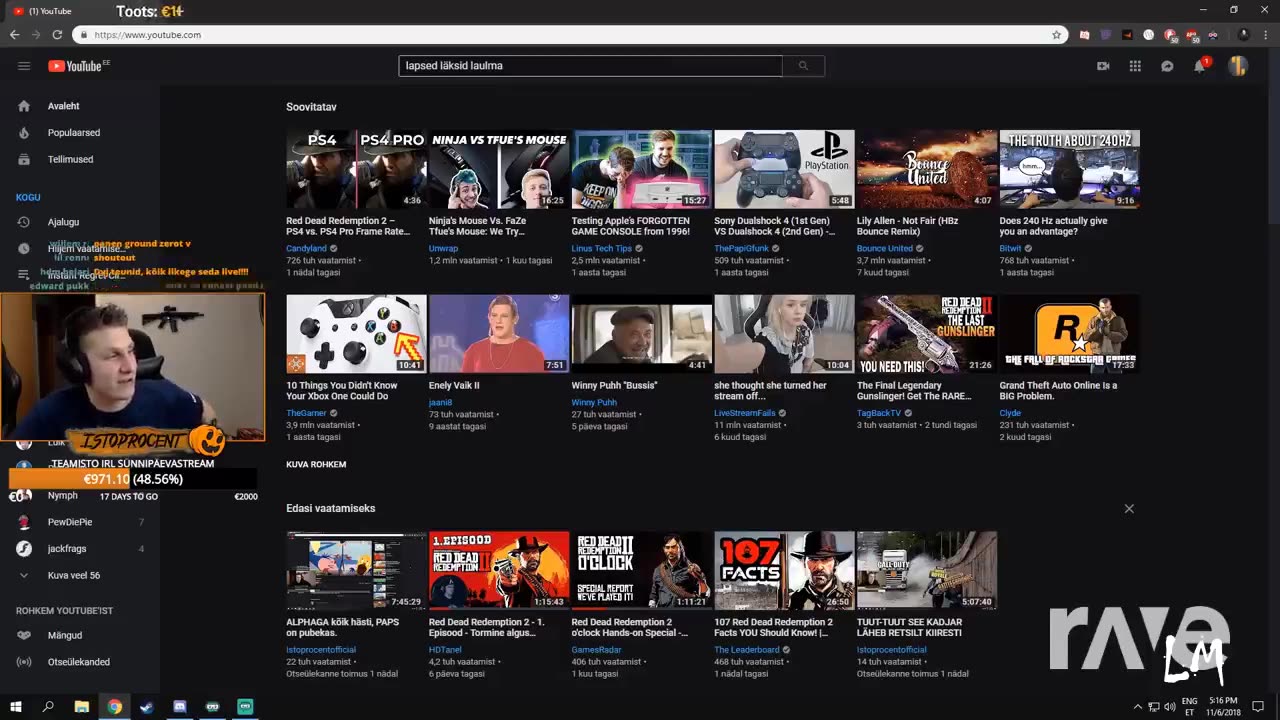Open Chrome three-dot menu
Screen dimensions: 1280x720
coord(1266,35)
